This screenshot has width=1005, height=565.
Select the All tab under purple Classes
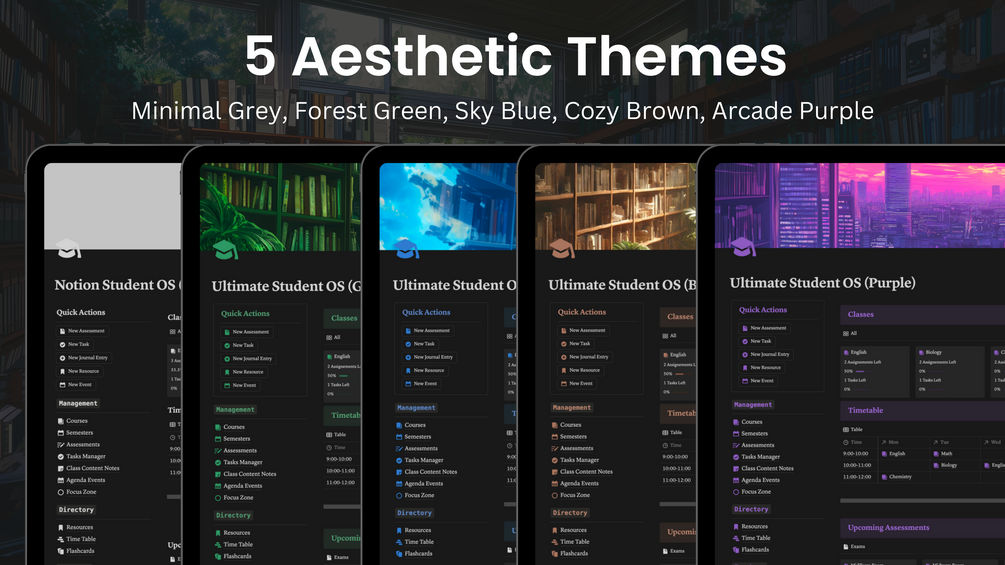coord(850,333)
